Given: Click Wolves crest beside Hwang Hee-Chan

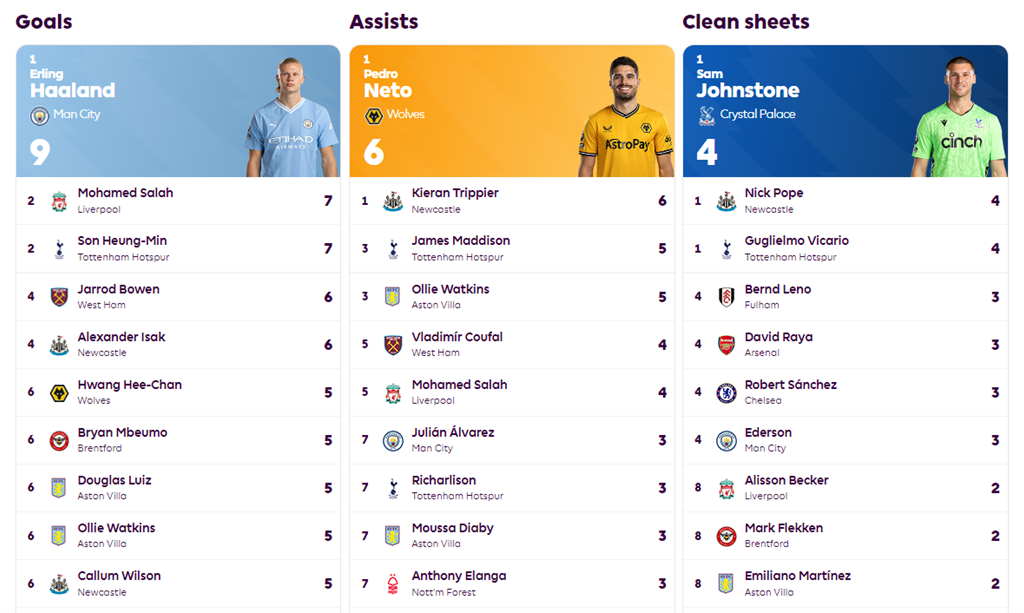Looking at the screenshot, I should tap(59, 392).
